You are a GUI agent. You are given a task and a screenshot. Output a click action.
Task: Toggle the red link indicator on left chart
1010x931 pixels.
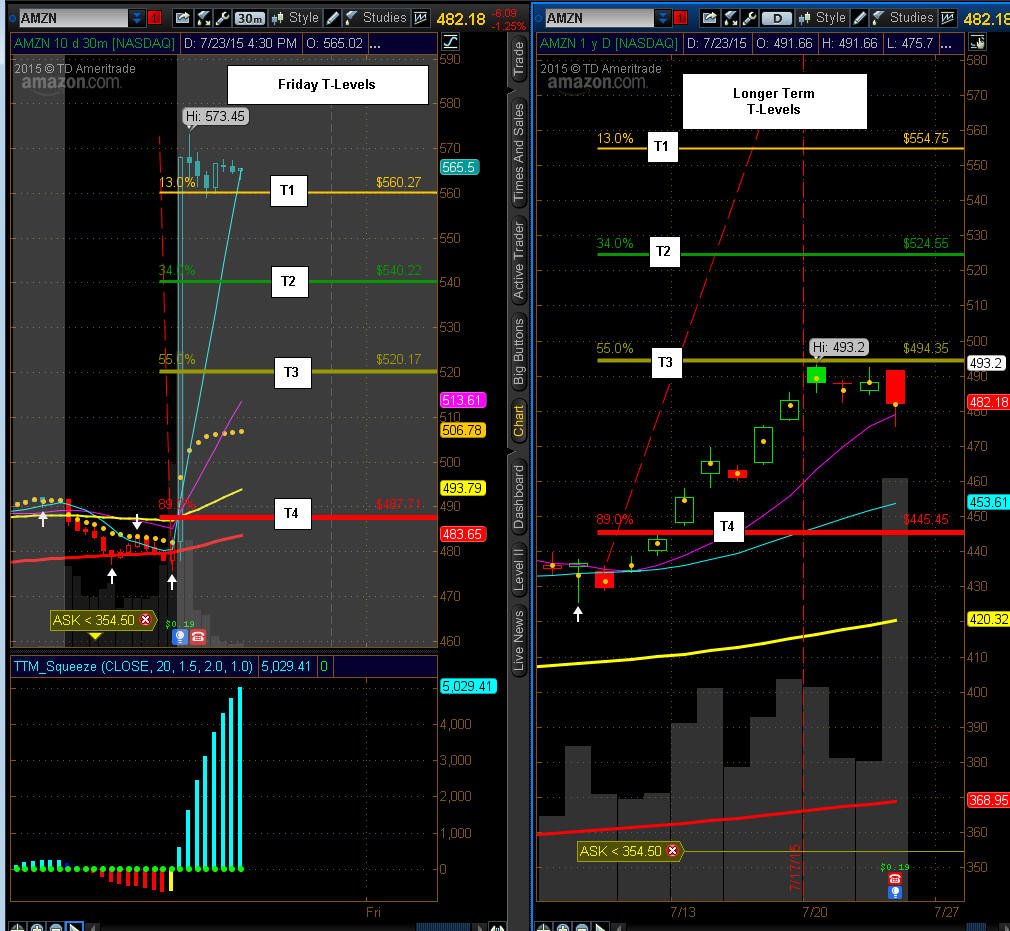click(x=155, y=18)
